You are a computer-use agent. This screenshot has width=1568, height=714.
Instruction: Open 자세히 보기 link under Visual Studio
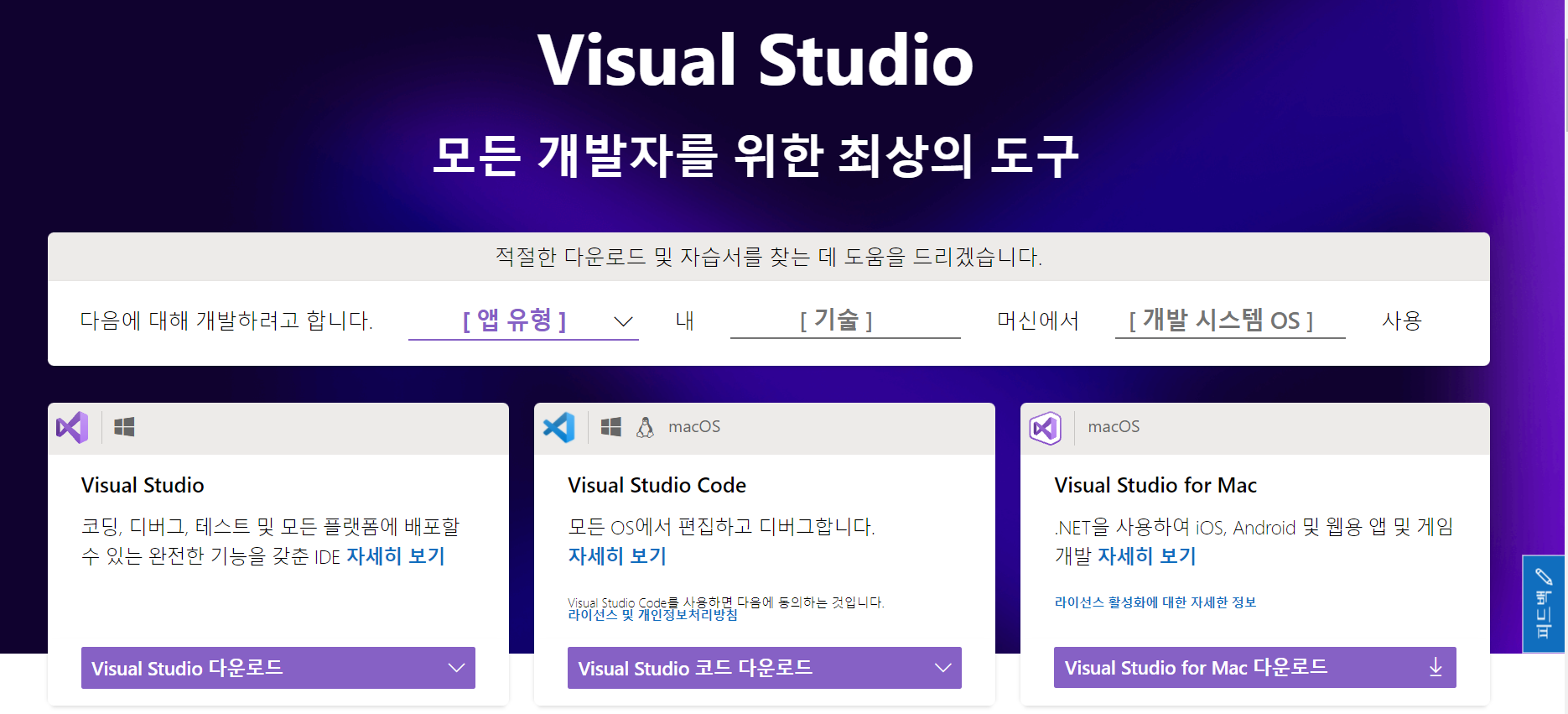[396, 556]
